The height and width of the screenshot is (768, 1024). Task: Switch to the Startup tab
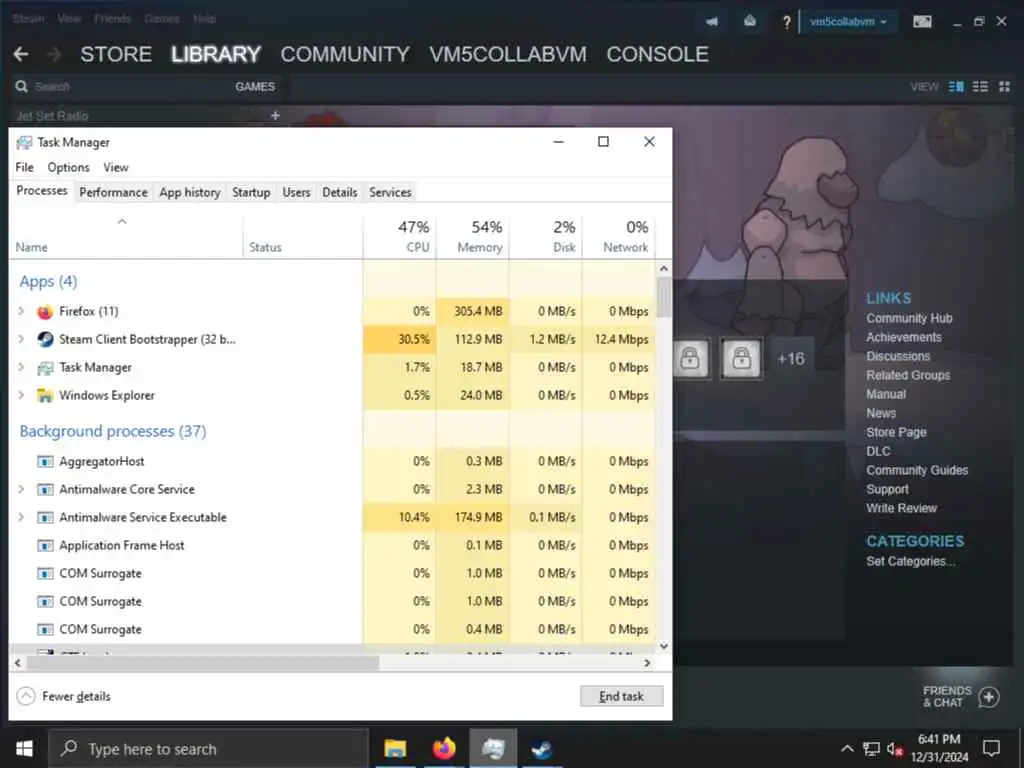click(251, 193)
